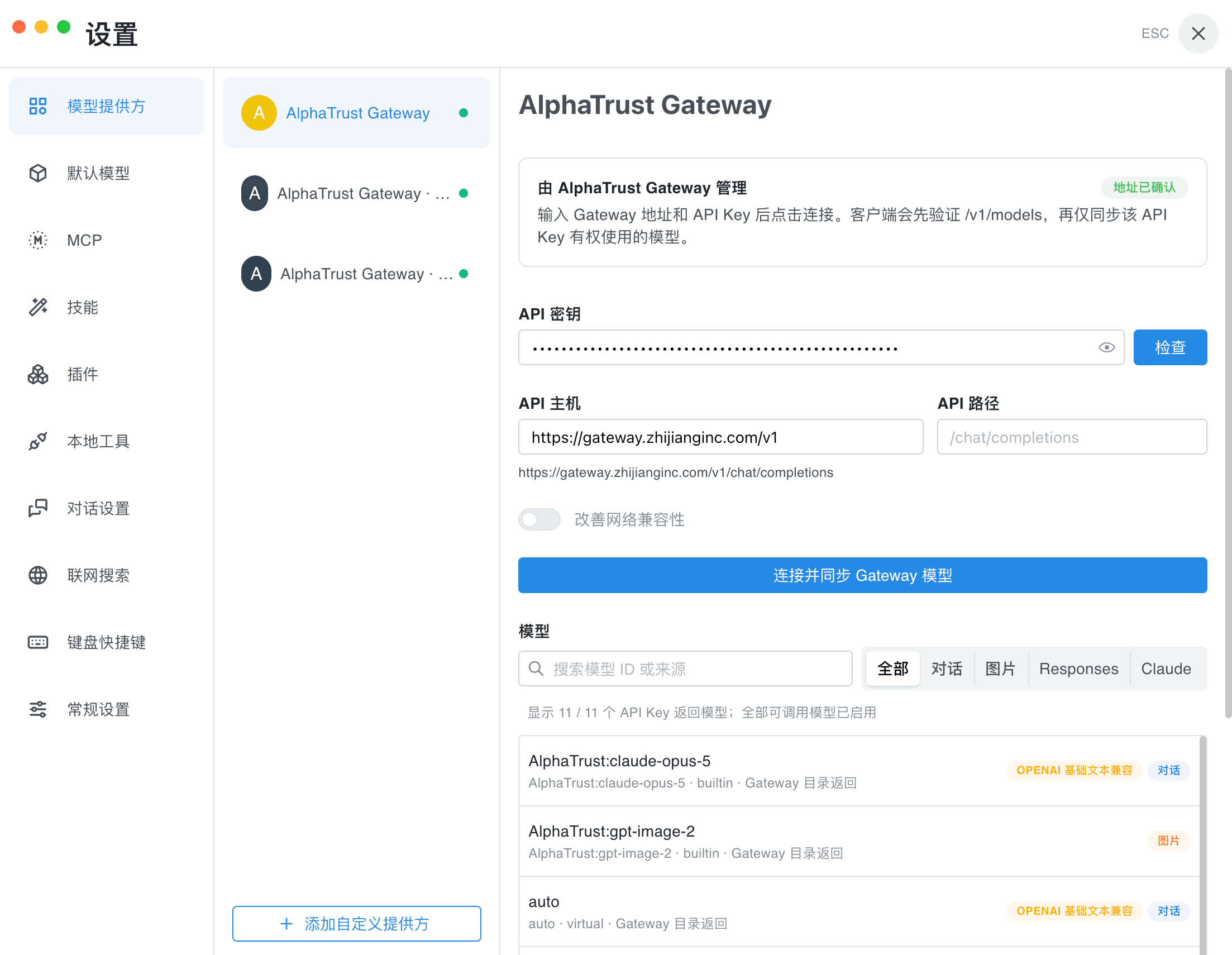Click the 地址已确认 status badge
Viewport: 1232px width, 955px height.
[1144, 187]
